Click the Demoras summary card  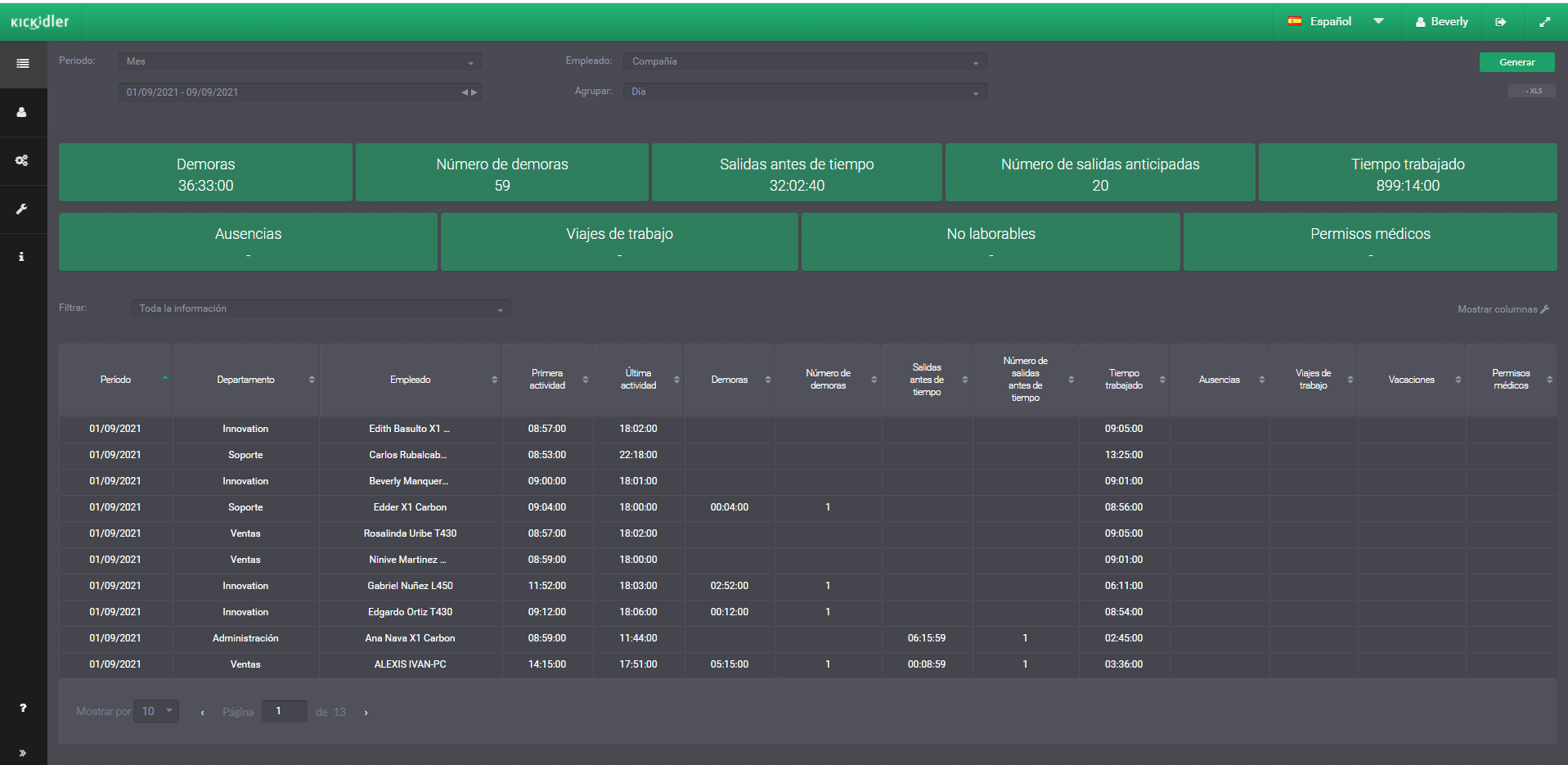click(205, 173)
